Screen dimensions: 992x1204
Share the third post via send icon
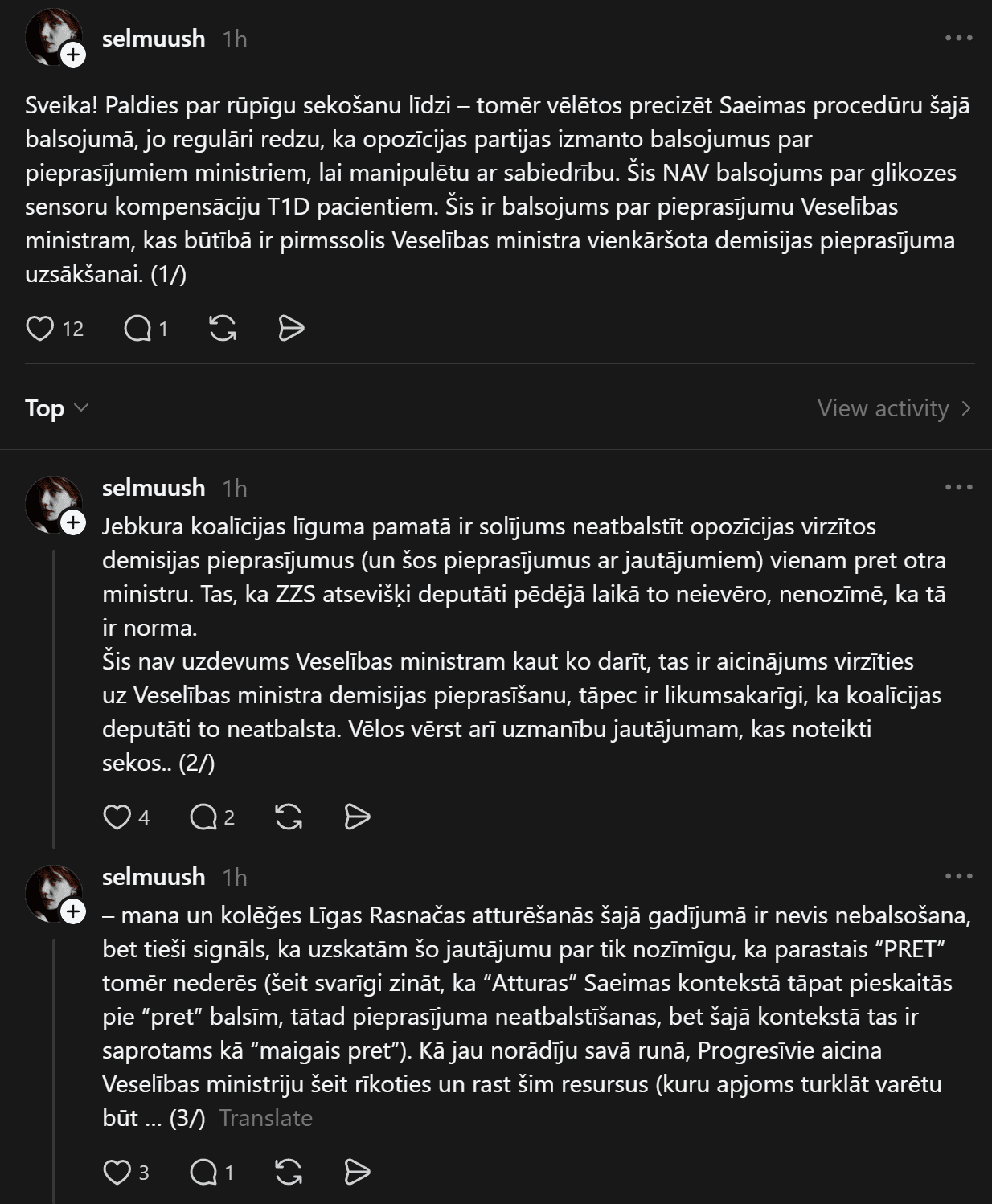[x=357, y=1172]
